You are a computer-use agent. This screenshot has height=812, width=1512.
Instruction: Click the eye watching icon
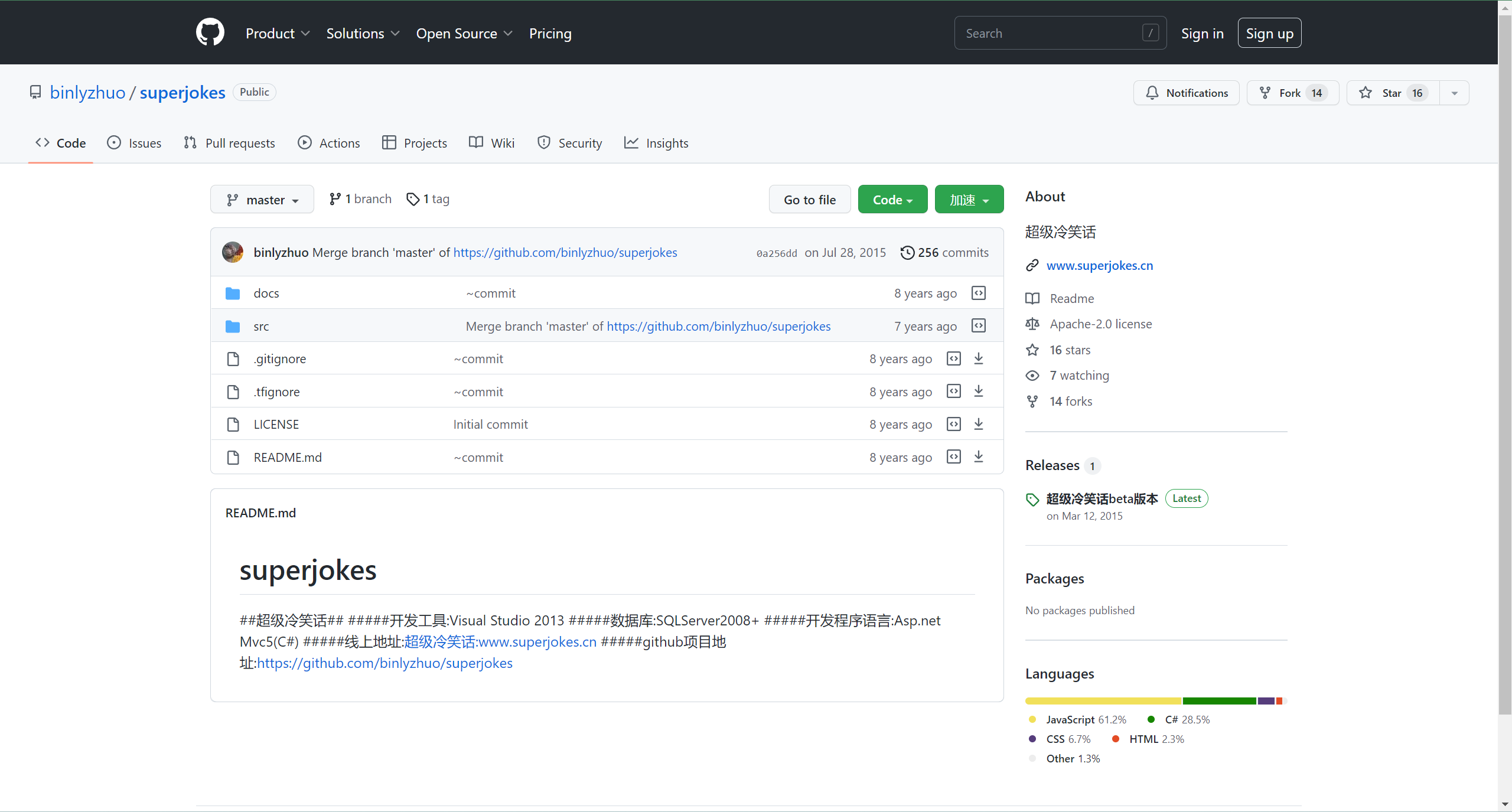[x=1032, y=376]
